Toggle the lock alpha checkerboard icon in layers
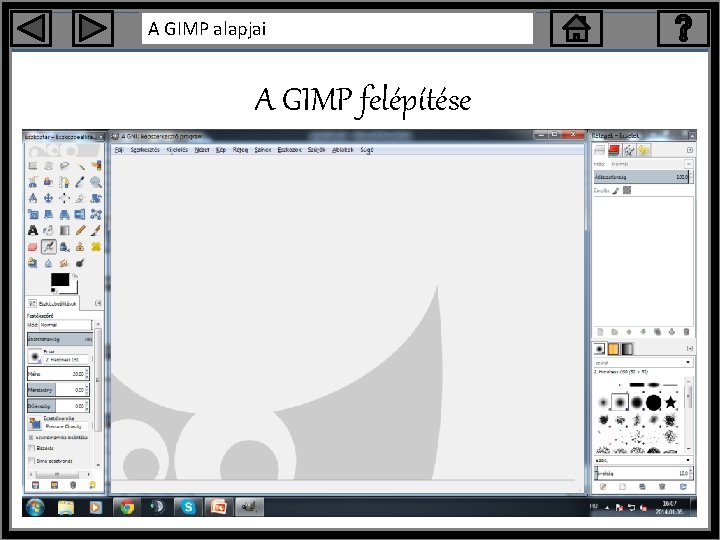The image size is (720, 540). [x=627, y=191]
